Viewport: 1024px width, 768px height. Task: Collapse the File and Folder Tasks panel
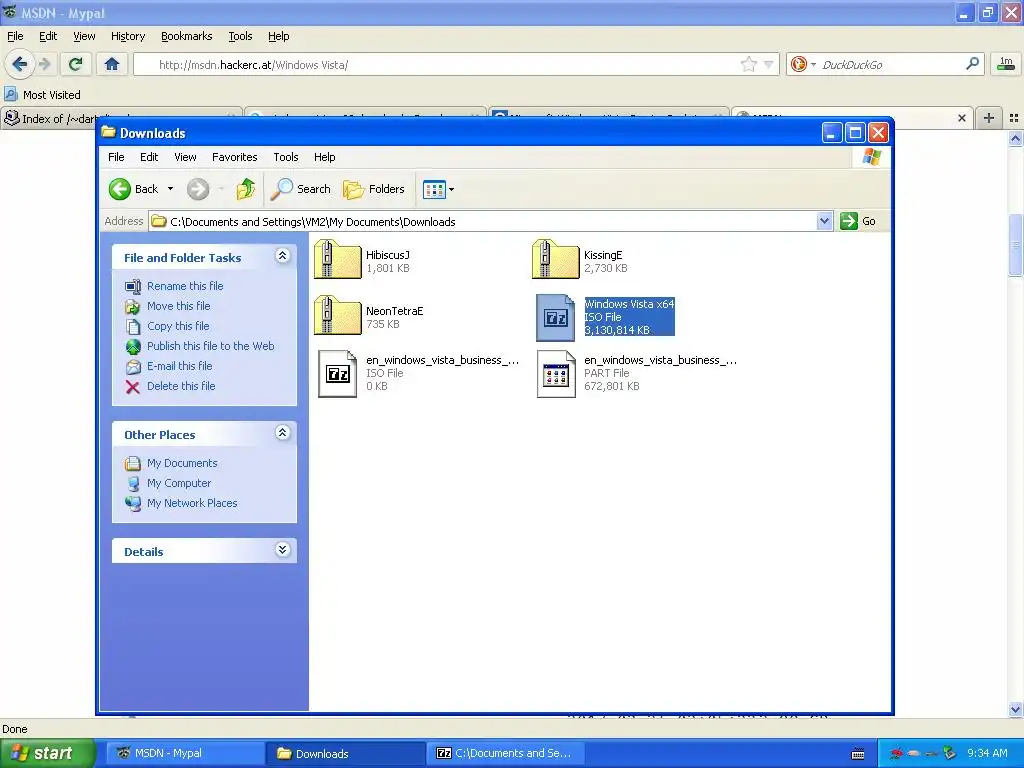click(282, 256)
